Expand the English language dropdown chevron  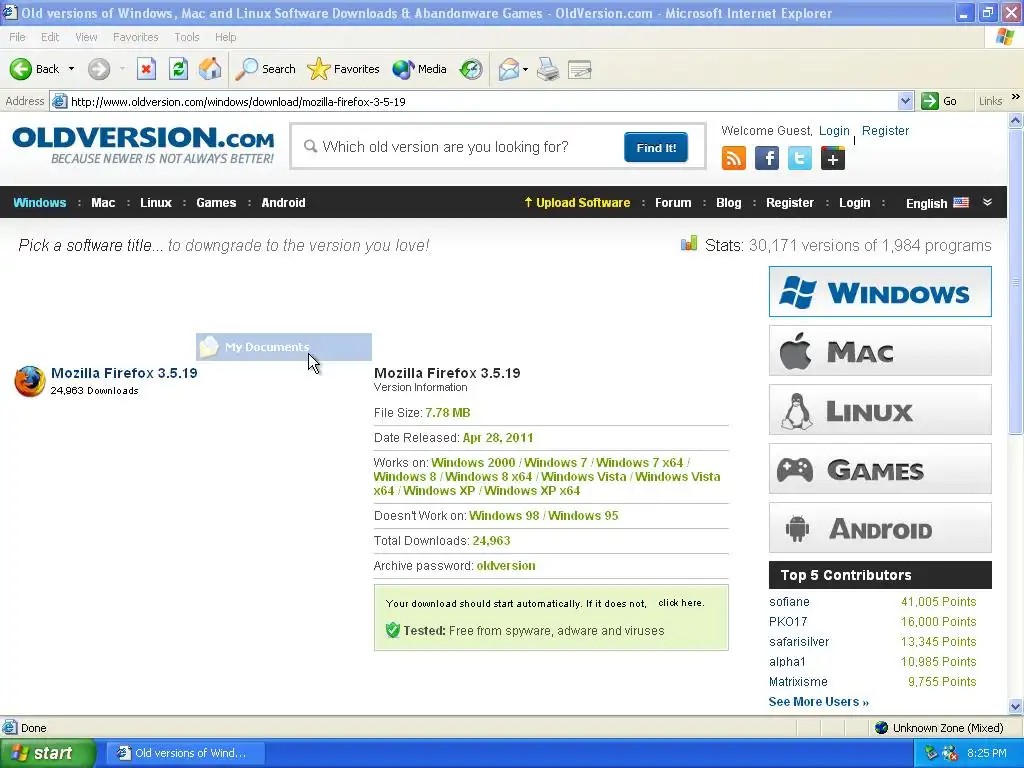tap(987, 202)
